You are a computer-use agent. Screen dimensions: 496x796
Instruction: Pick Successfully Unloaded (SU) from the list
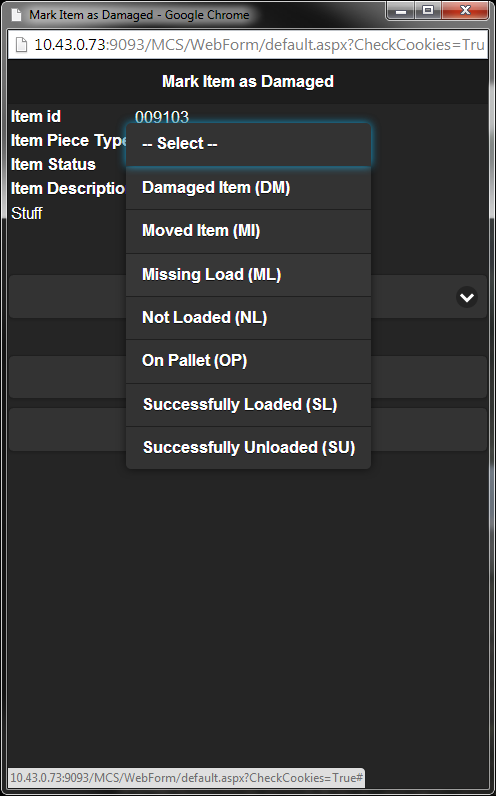tap(248, 448)
